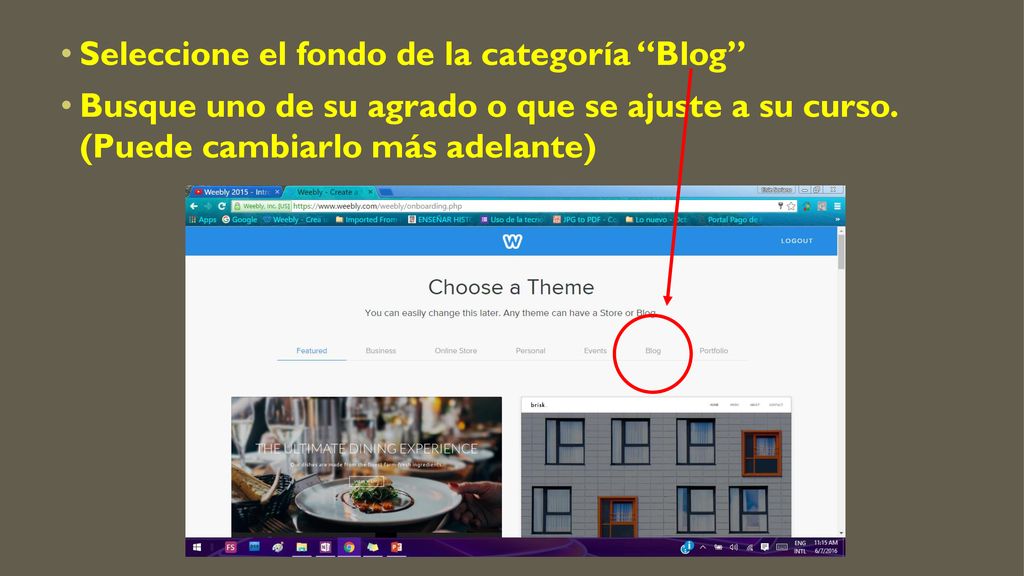Click the page vertical scrollbar thumb
The width and height of the screenshot is (1024, 576).
pos(841,251)
